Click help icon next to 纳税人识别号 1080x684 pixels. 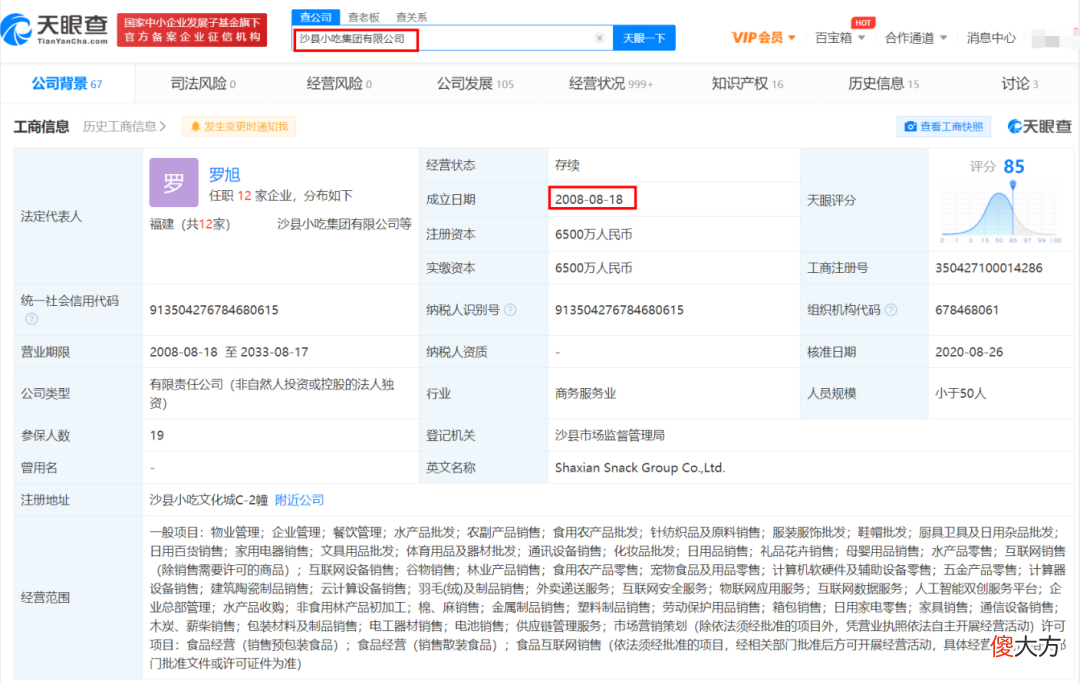(x=510, y=310)
